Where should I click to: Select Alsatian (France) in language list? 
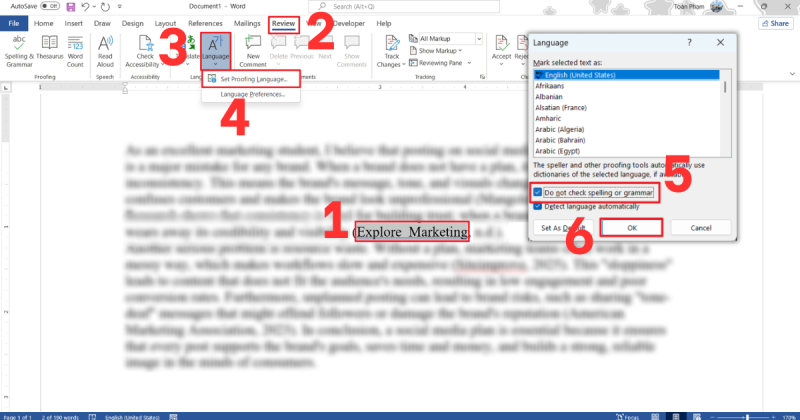[627, 108]
